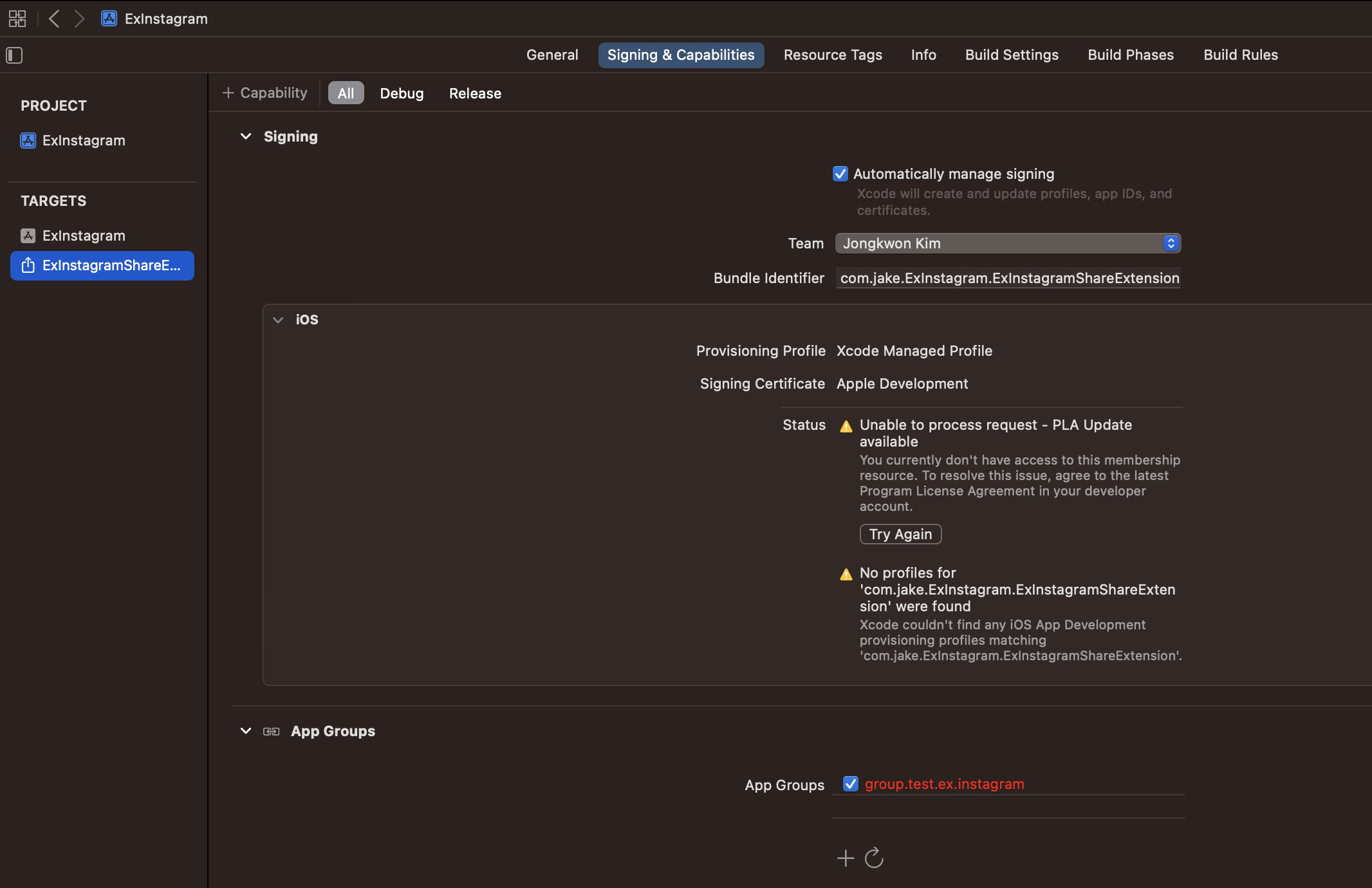Click the PLA Update warning icon
Viewport: 1372px width, 888px height.
pos(846,426)
